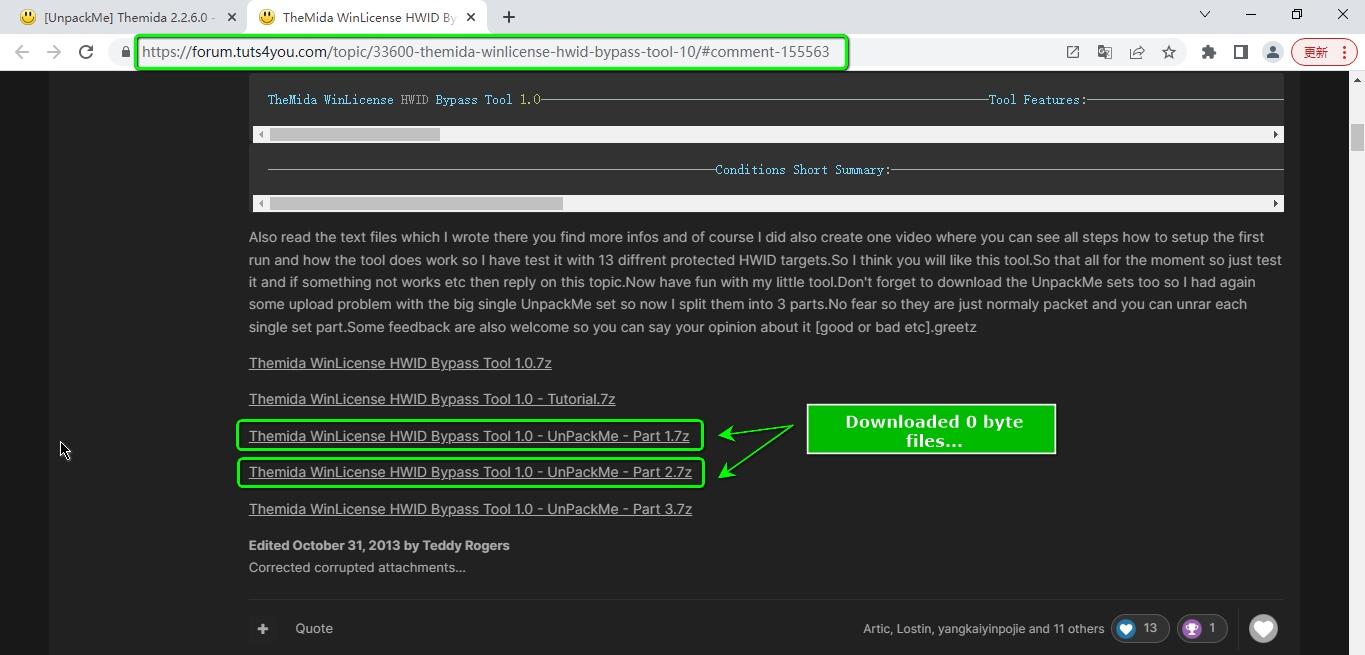Image resolution: width=1365 pixels, height=655 pixels.
Task: Click the plus multiquote button
Action: (x=262, y=628)
